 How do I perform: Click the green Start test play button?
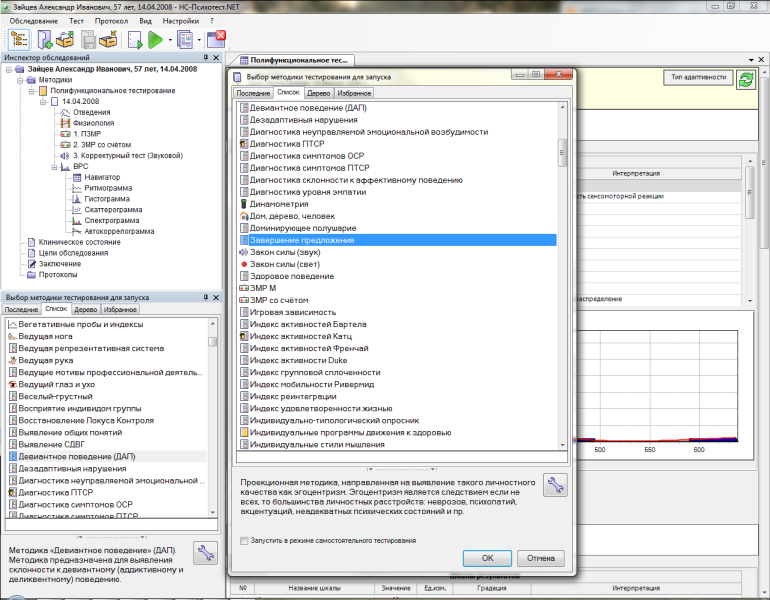coord(155,40)
